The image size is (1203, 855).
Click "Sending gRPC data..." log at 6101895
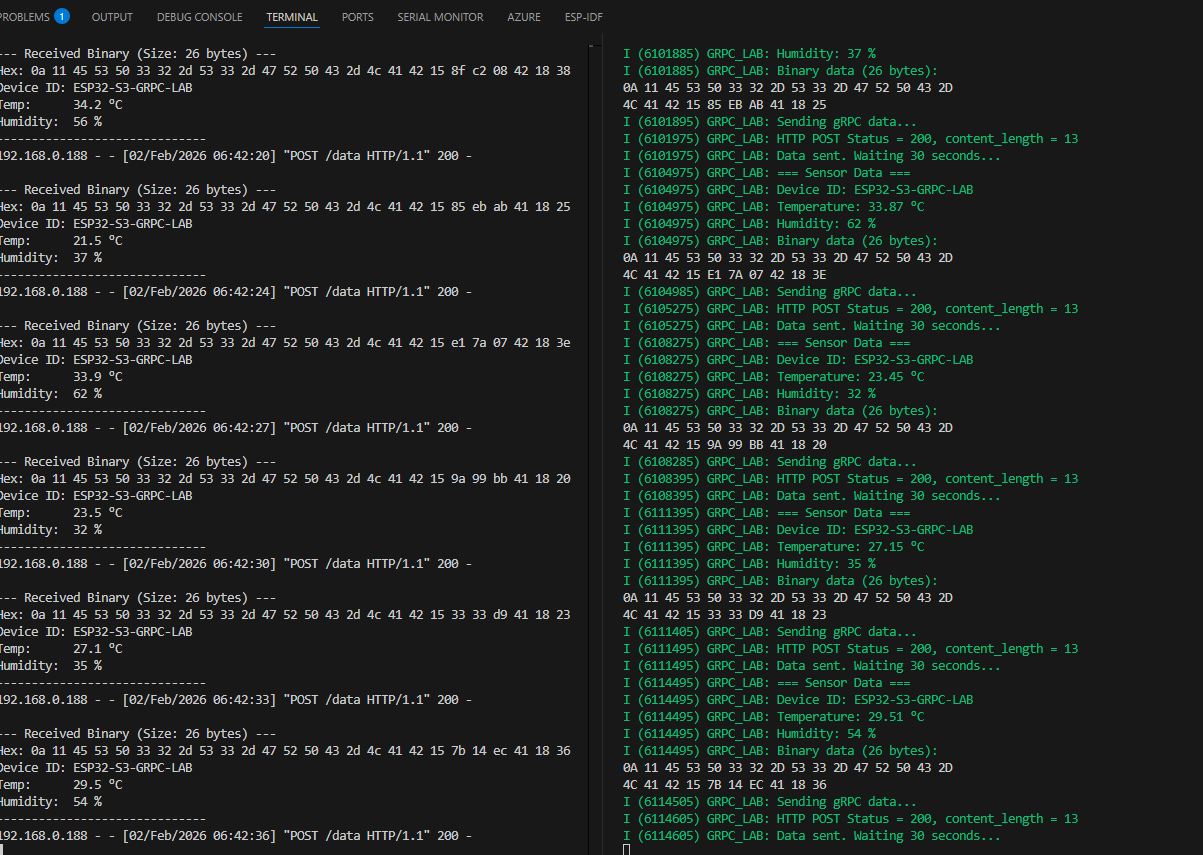769,122
